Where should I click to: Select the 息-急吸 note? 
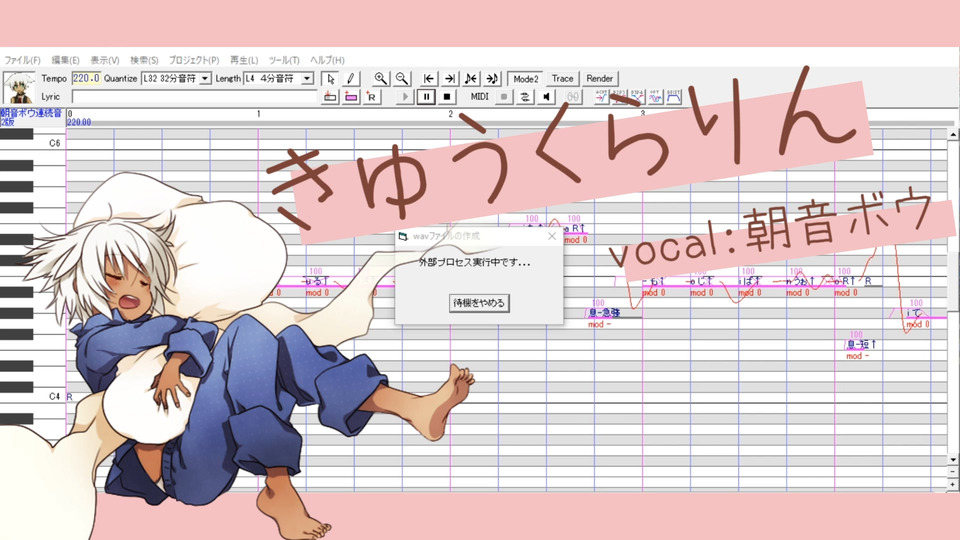tap(604, 313)
